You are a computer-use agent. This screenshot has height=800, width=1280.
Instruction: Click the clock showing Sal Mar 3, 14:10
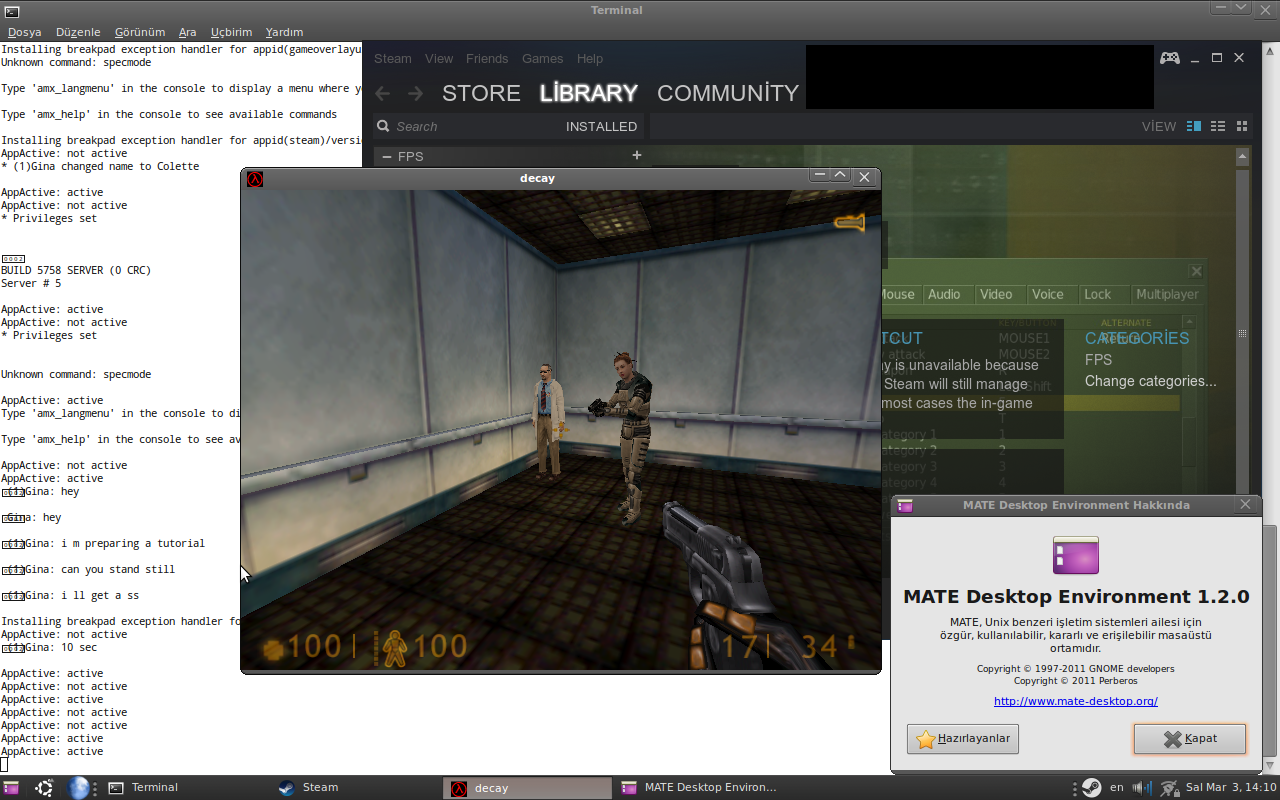point(1231,788)
